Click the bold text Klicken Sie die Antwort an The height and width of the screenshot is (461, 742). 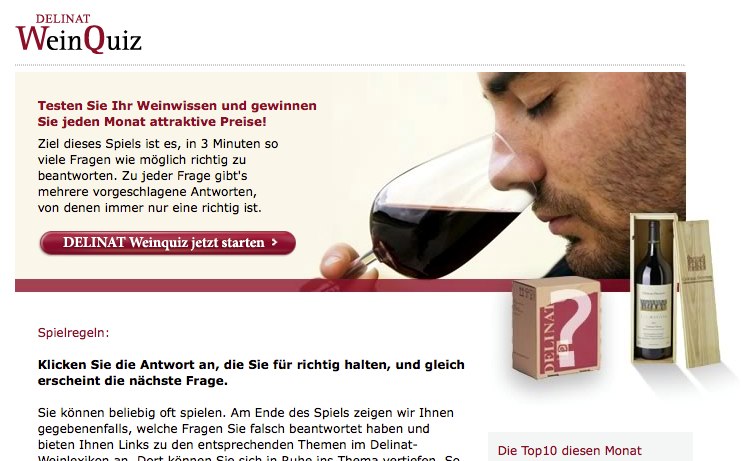(x=251, y=372)
